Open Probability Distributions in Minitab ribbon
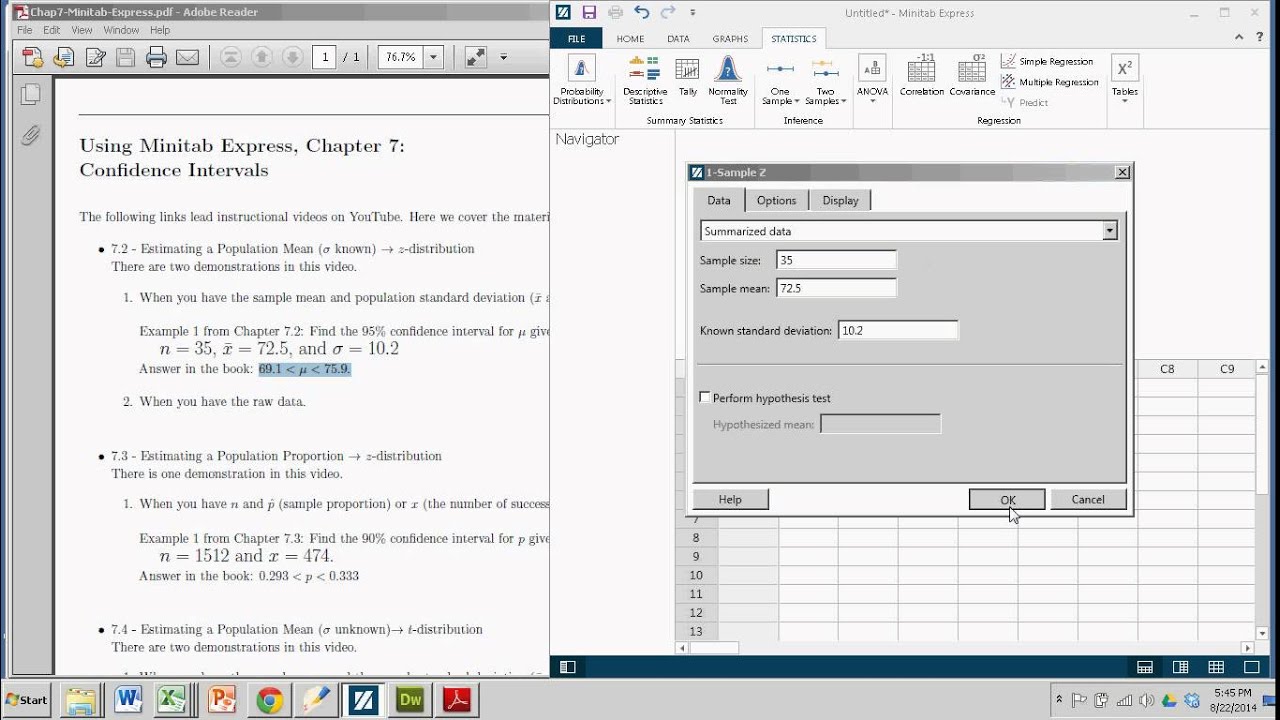This screenshot has width=1280, height=720. (581, 80)
